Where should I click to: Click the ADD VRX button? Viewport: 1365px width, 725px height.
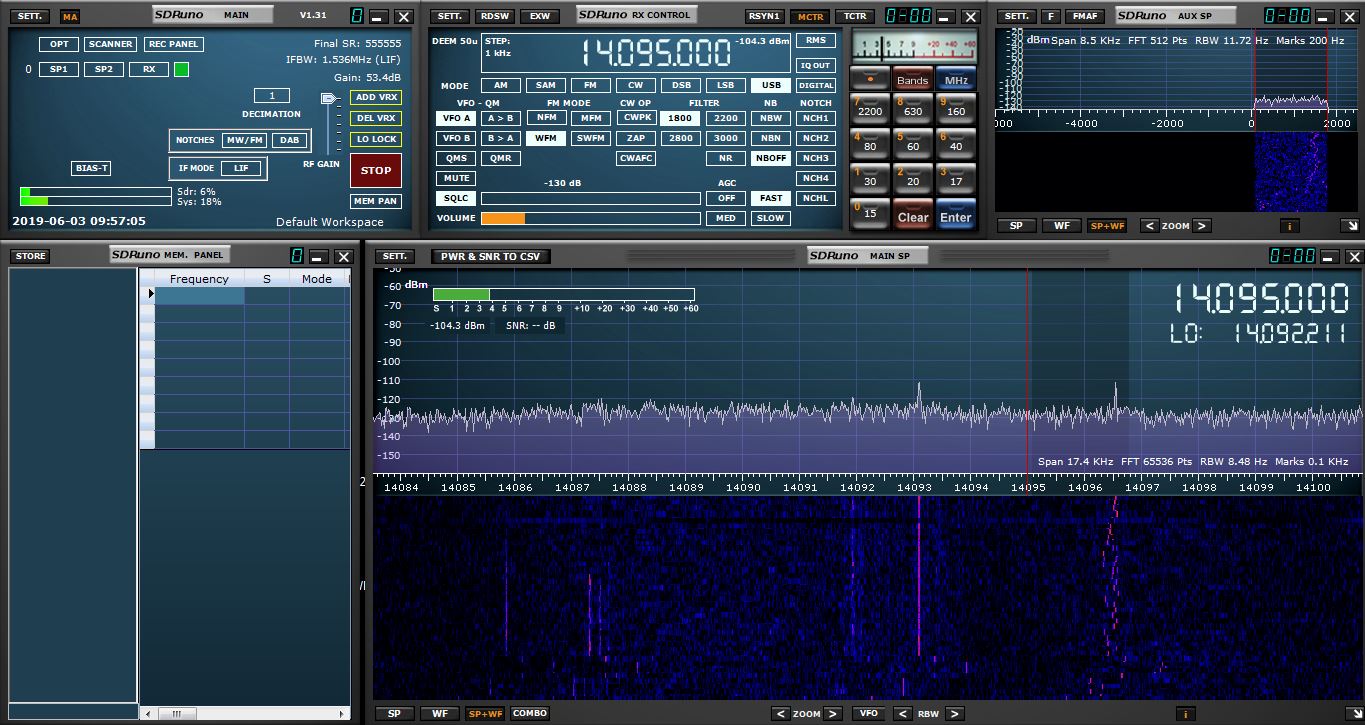(x=376, y=97)
